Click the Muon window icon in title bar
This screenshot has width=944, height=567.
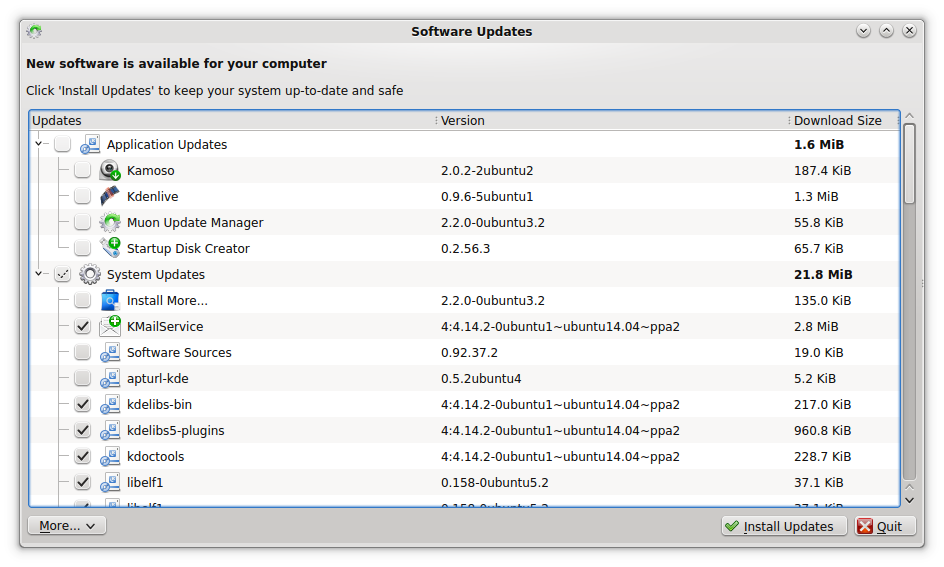pos(34,31)
